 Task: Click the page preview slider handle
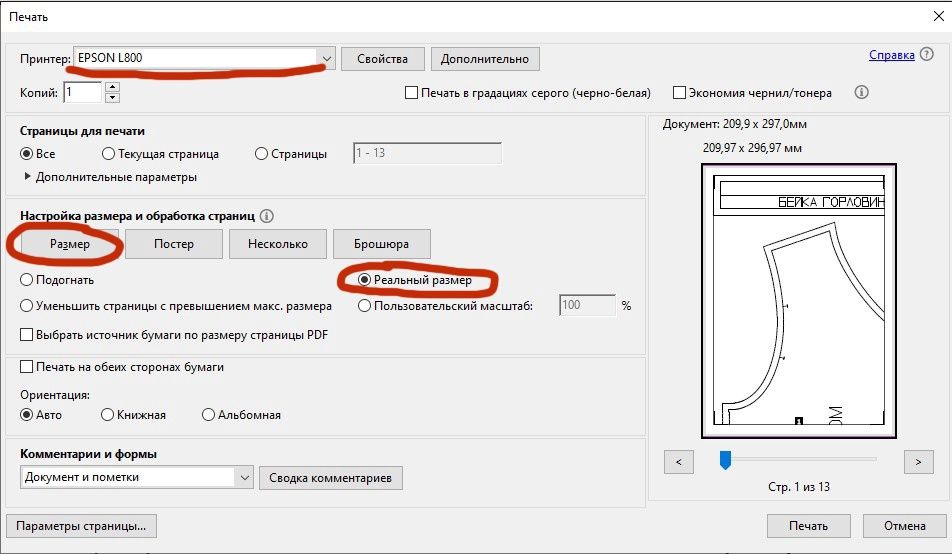pyautogui.click(x=726, y=460)
